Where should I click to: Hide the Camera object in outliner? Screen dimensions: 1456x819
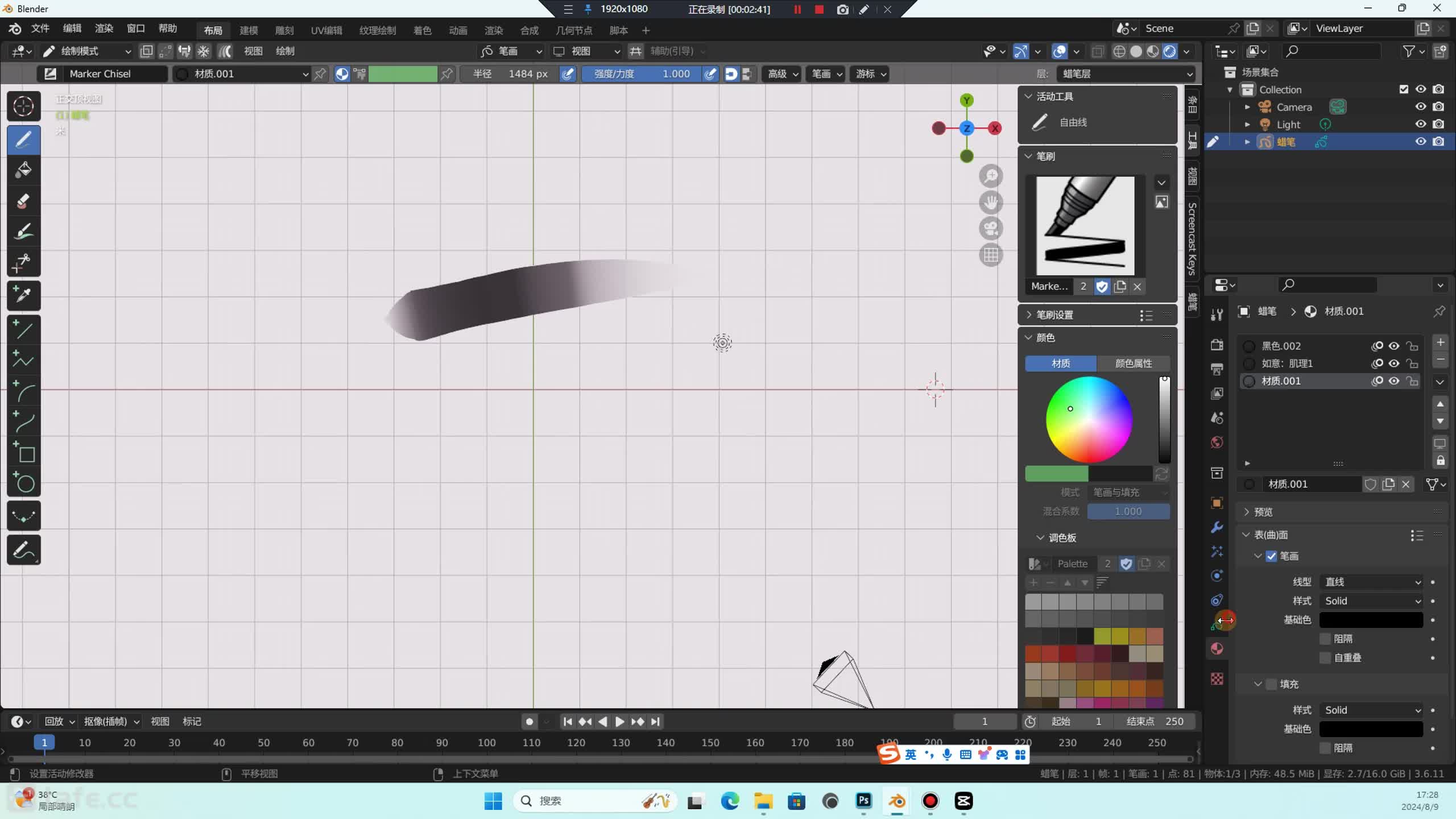tap(1421, 107)
